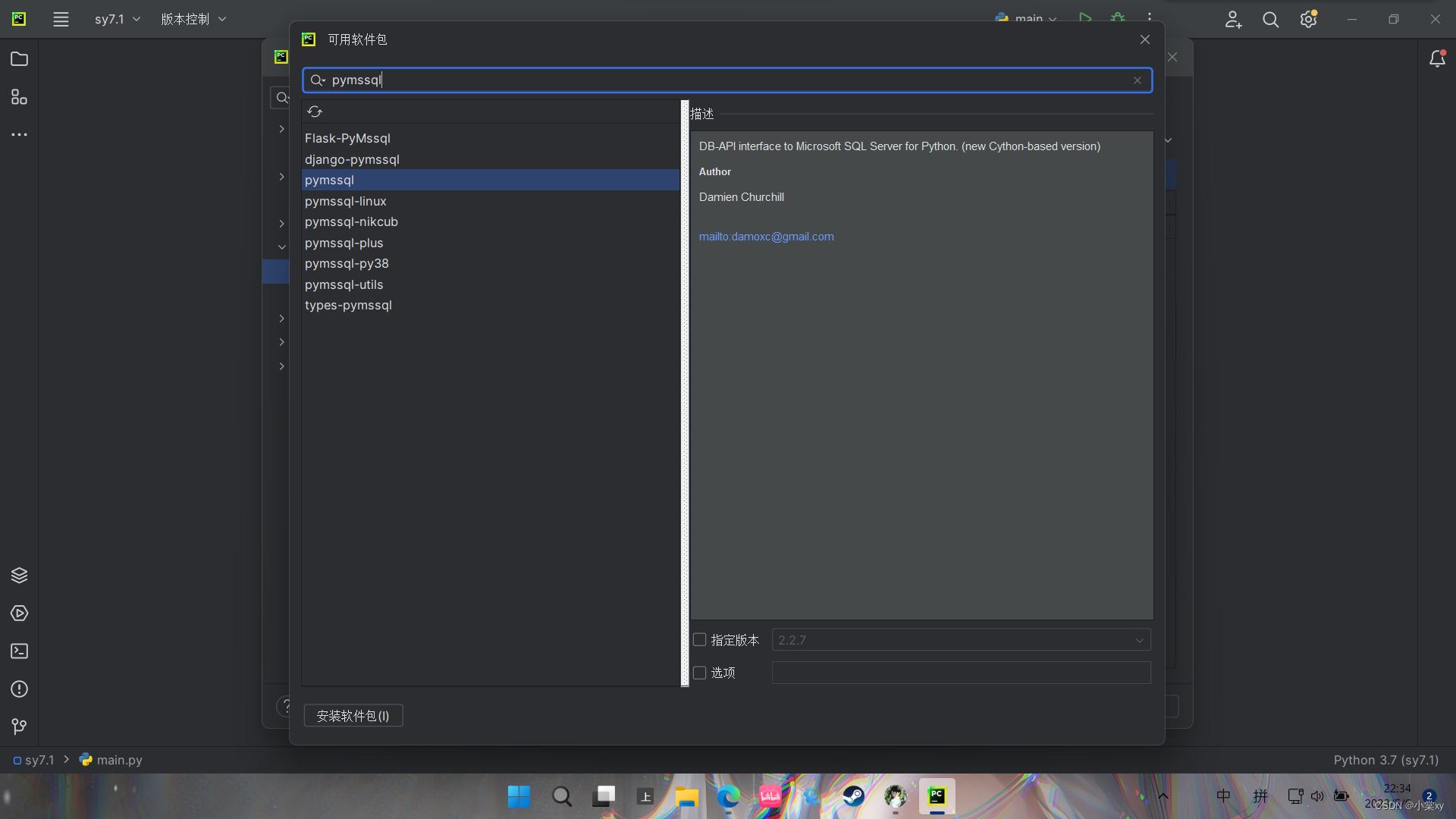The image size is (1456, 819).
Task: Select pymssql-linux package
Action: (491, 201)
